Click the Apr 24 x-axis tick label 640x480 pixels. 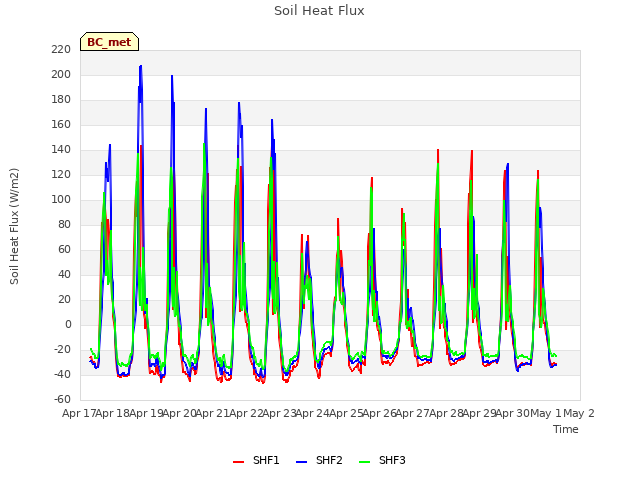point(312,413)
